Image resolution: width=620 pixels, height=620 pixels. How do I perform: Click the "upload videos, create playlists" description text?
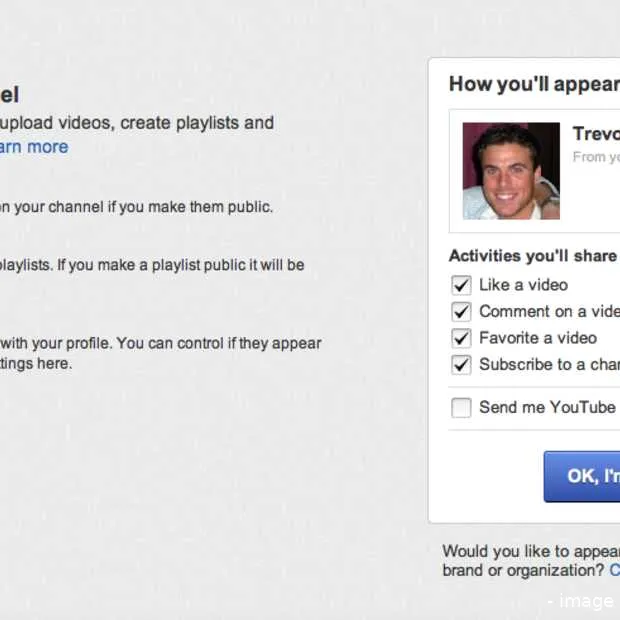(137, 123)
